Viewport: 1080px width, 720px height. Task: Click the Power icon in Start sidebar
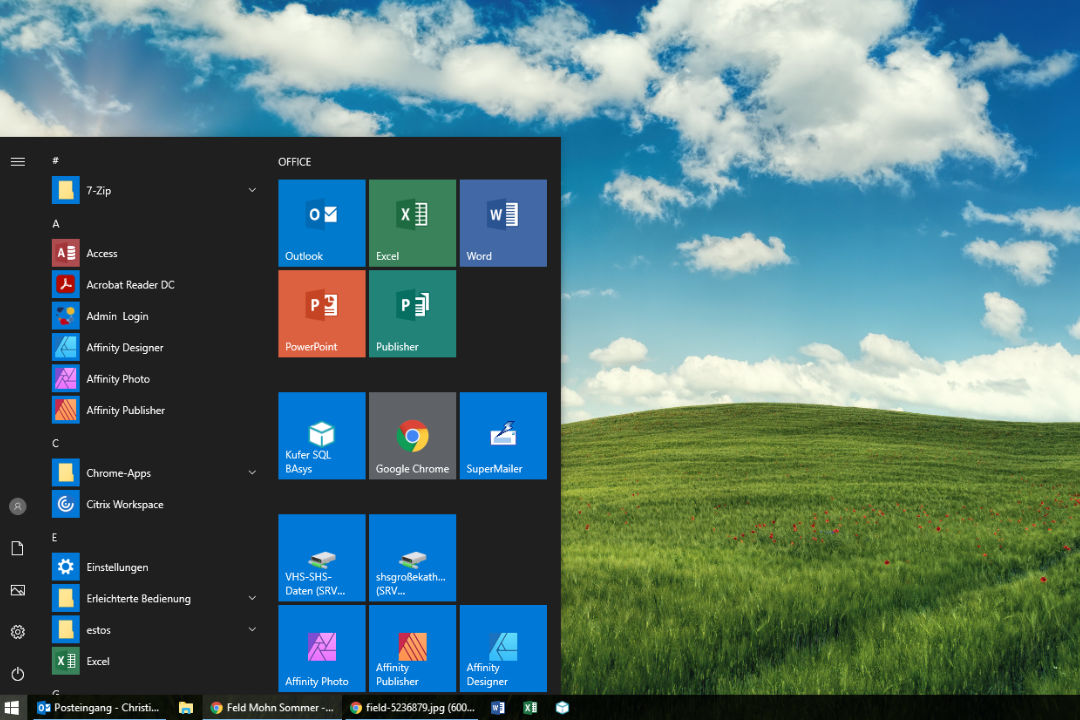pyautogui.click(x=18, y=674)
